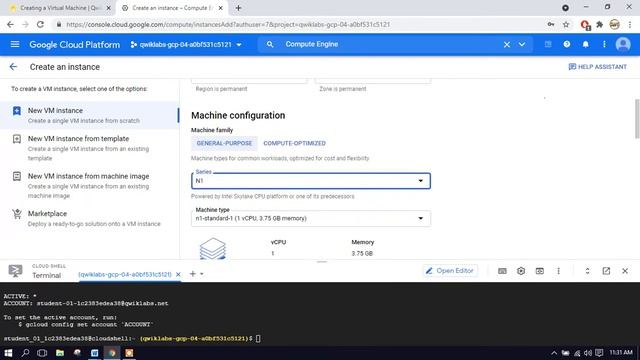This screenshot has width=640, height=360.
Task: Show hidden system tray icons
Action: [554, 353]
